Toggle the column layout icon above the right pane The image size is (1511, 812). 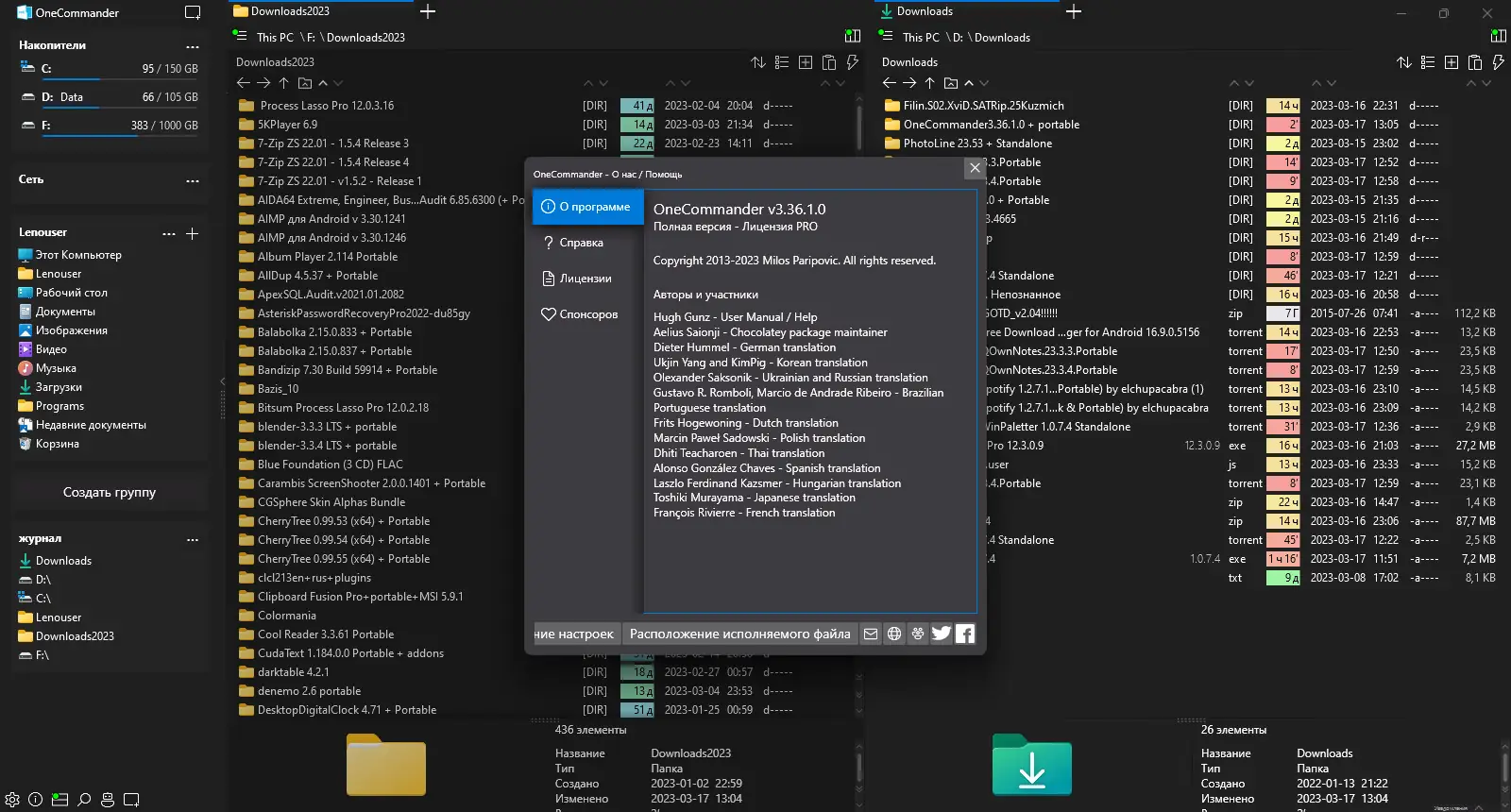[1498, 36]
